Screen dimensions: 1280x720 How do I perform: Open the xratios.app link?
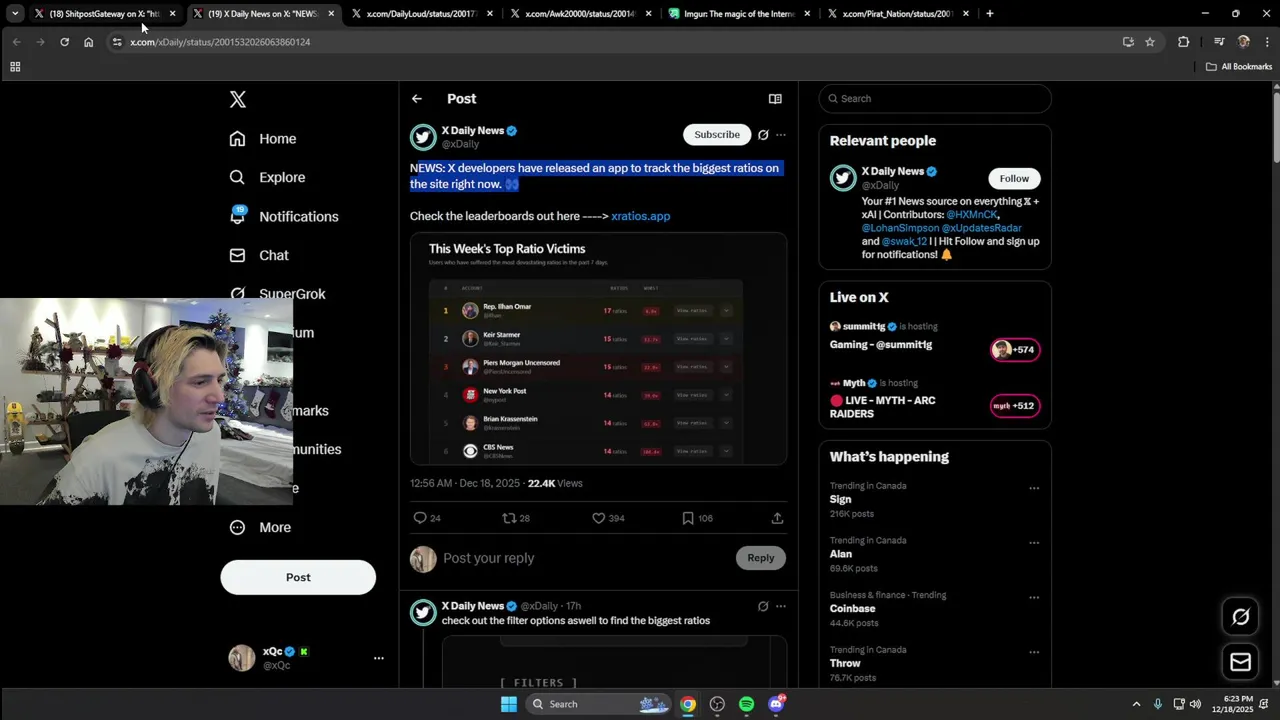click(x=640, y=216)
